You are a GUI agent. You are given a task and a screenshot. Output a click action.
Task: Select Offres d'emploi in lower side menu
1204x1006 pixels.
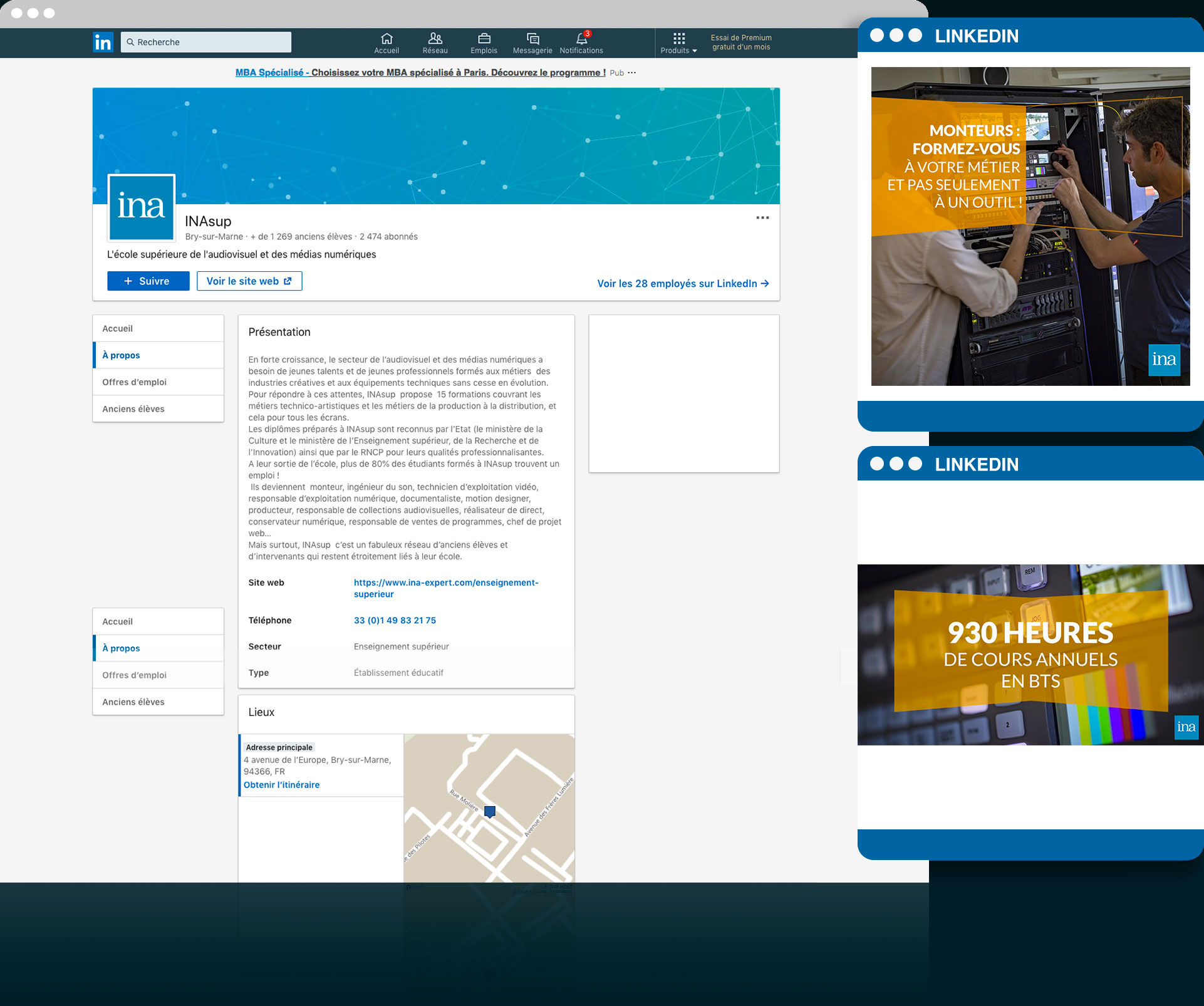(x=158, y=675)
